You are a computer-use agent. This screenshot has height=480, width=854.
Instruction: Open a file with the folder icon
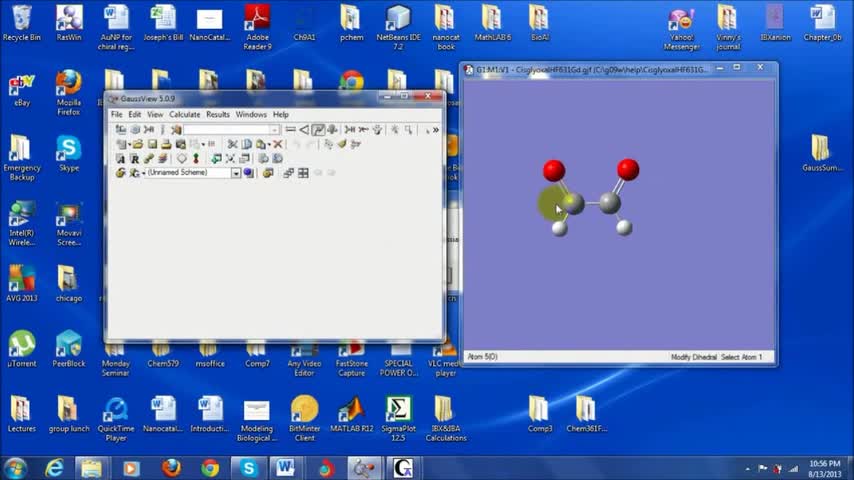(138, 144)
